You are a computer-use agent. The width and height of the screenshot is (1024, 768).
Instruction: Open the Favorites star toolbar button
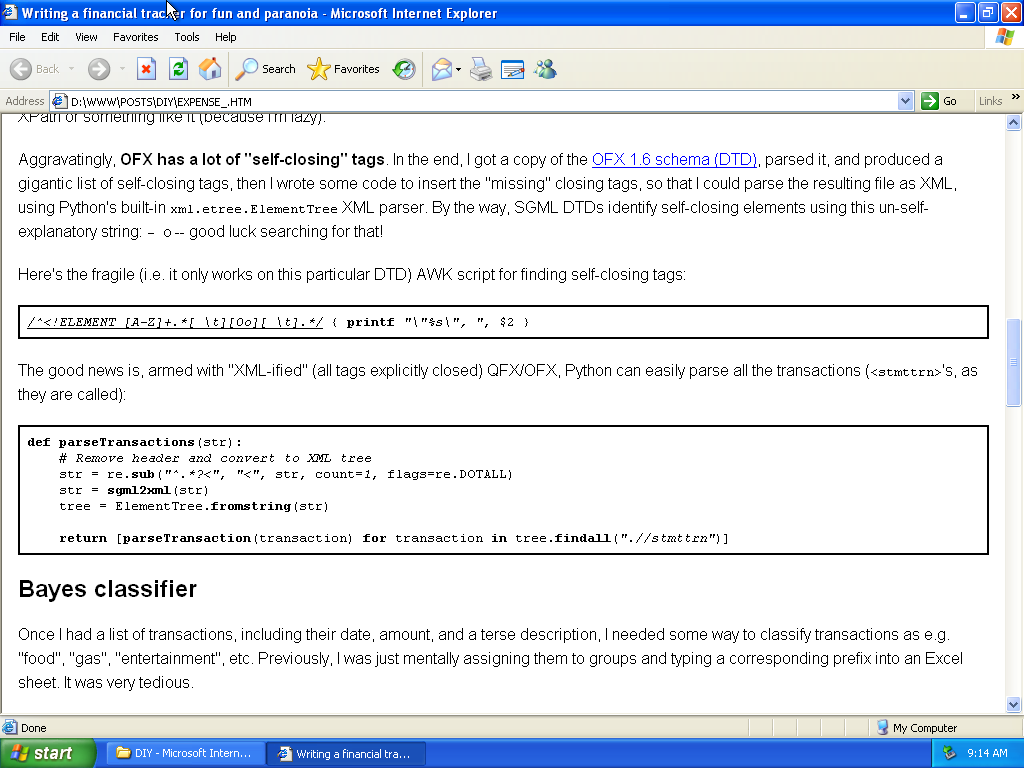click(344, 69)
